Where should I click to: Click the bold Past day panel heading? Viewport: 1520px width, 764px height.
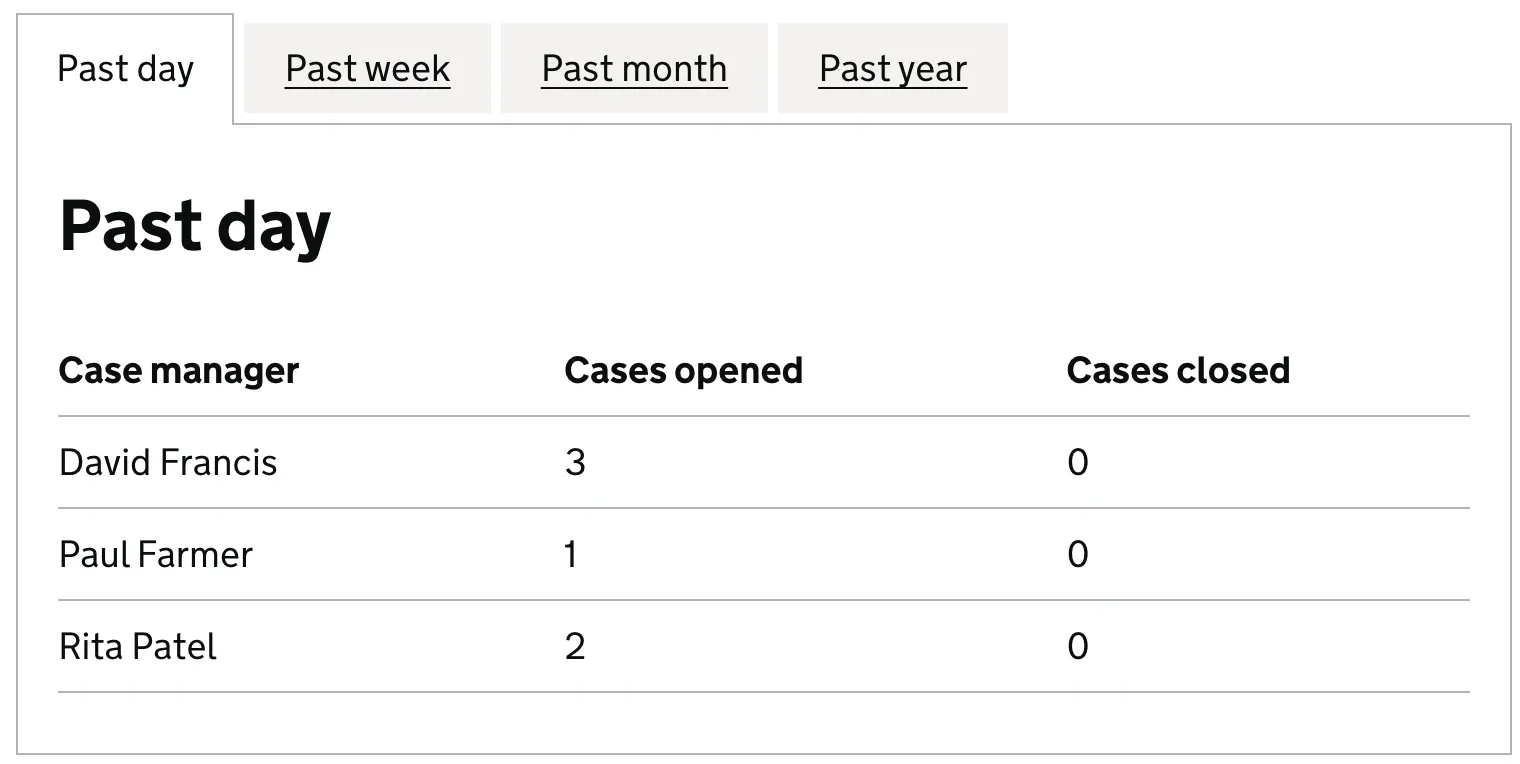195,226
